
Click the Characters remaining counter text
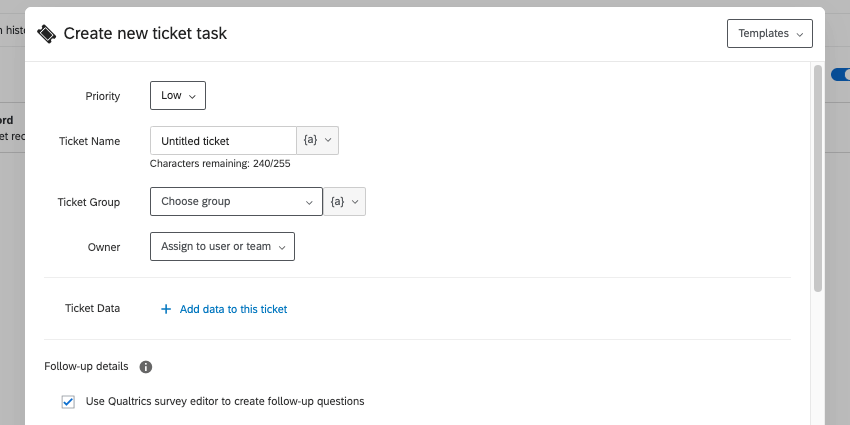(220, 163)
